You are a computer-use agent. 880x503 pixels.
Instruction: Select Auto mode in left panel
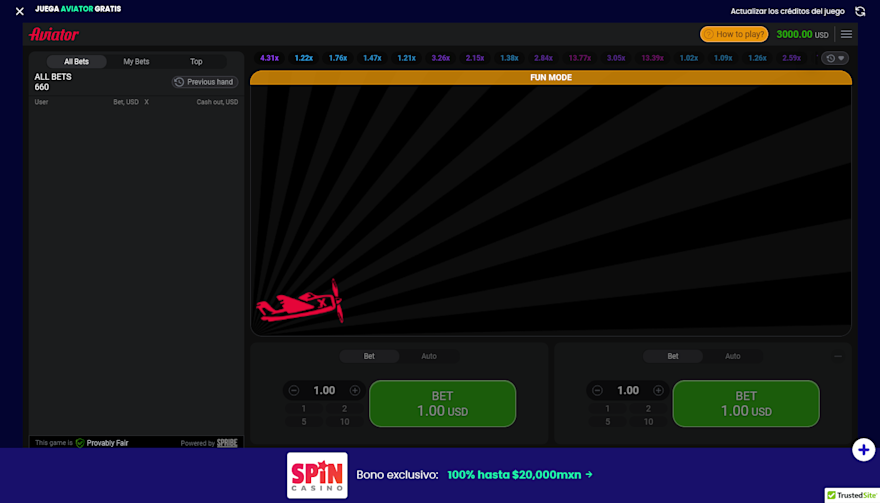(429, 356)
